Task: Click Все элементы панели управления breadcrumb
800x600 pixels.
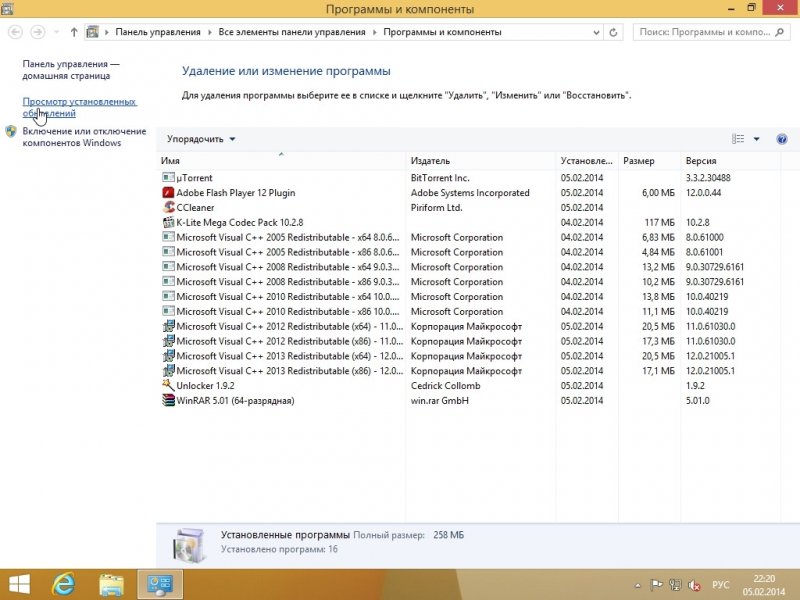Action: coord(292,32)
